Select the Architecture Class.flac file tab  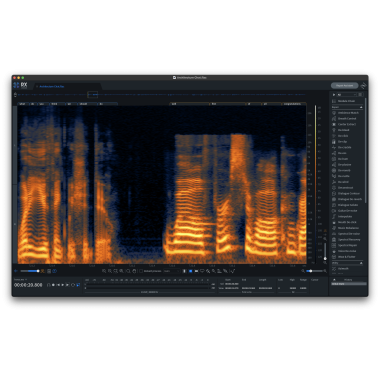point(52,87)
